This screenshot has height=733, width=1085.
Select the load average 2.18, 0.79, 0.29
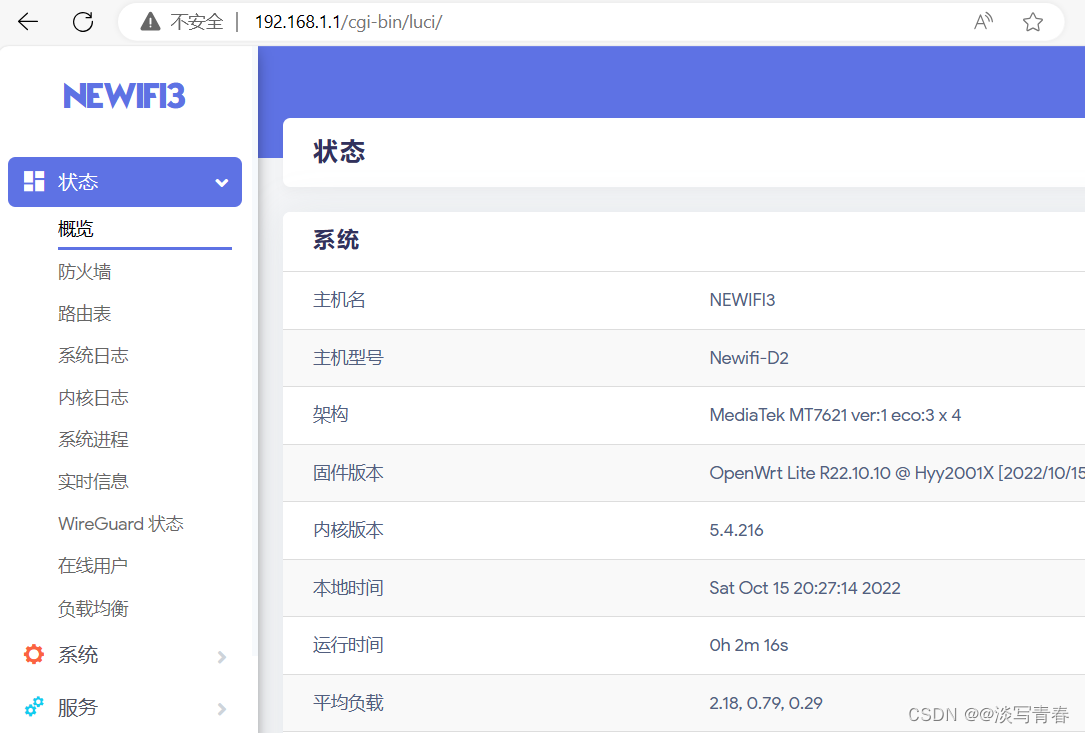pyautogui.click(x=766, y=703)
